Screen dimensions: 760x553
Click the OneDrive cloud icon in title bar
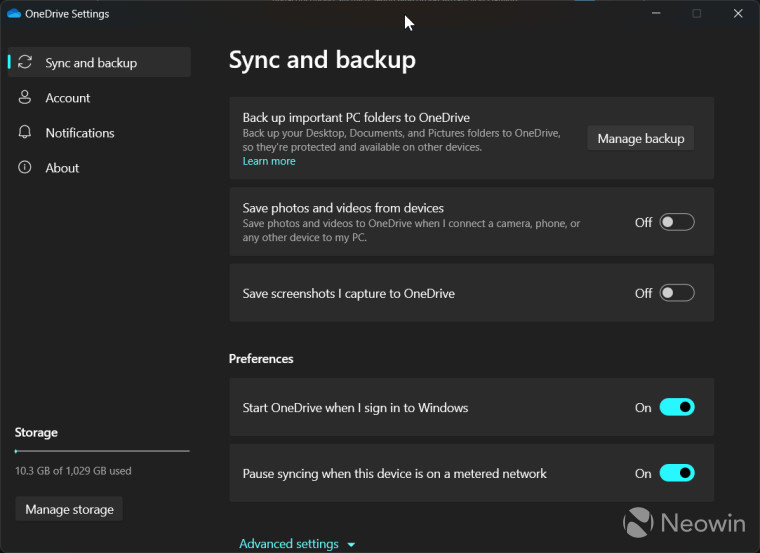pyautogui.click(x=14, y=14)
